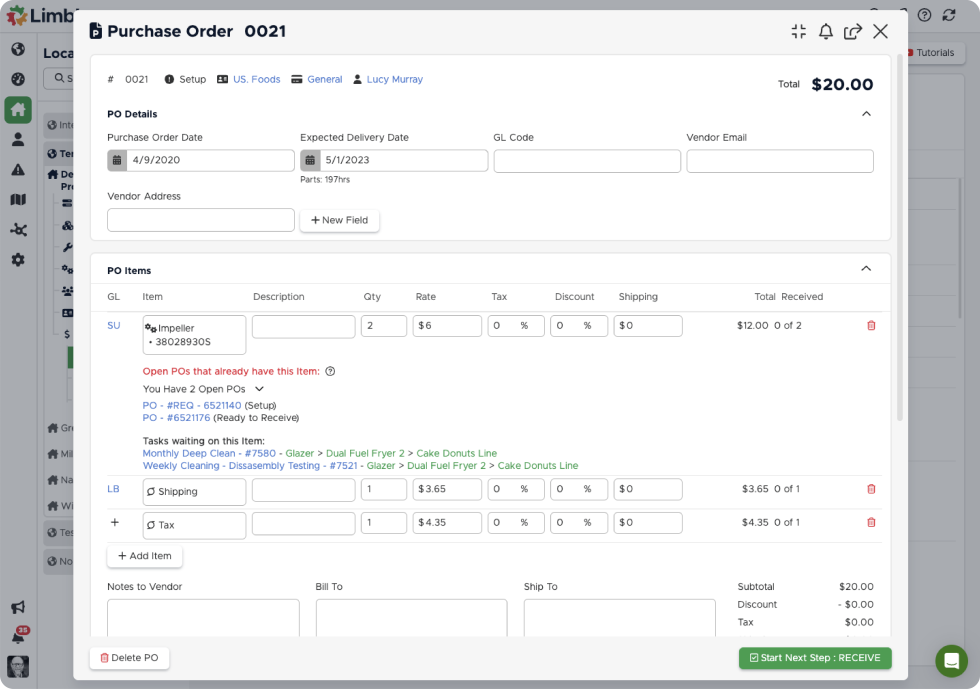Click the plus icon beside the Tax row

114,523
